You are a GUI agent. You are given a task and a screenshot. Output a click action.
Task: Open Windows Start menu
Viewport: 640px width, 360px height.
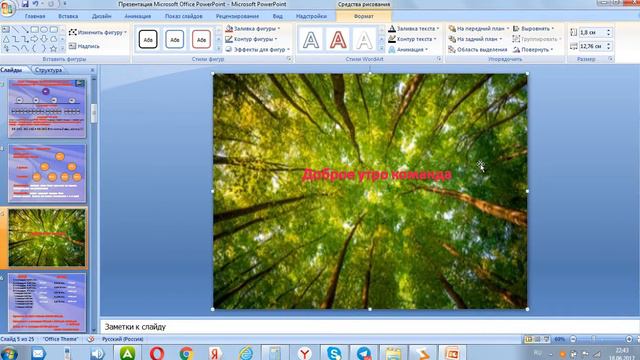tap(9, 353)
